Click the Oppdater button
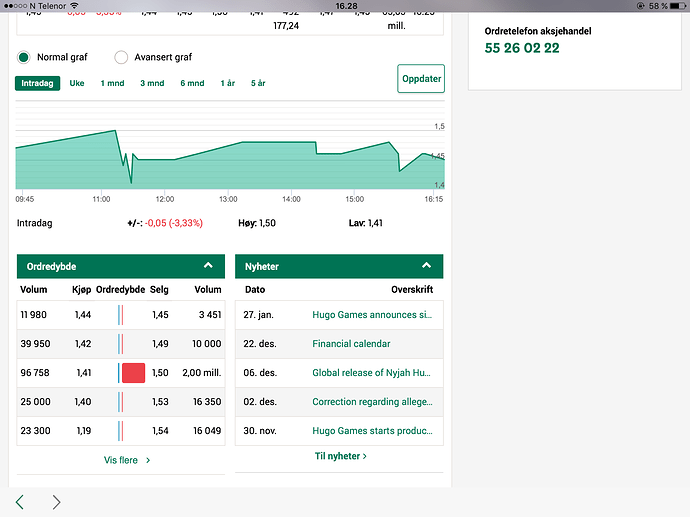The height and width of the screenshot is (517, 690). [421, 79]
